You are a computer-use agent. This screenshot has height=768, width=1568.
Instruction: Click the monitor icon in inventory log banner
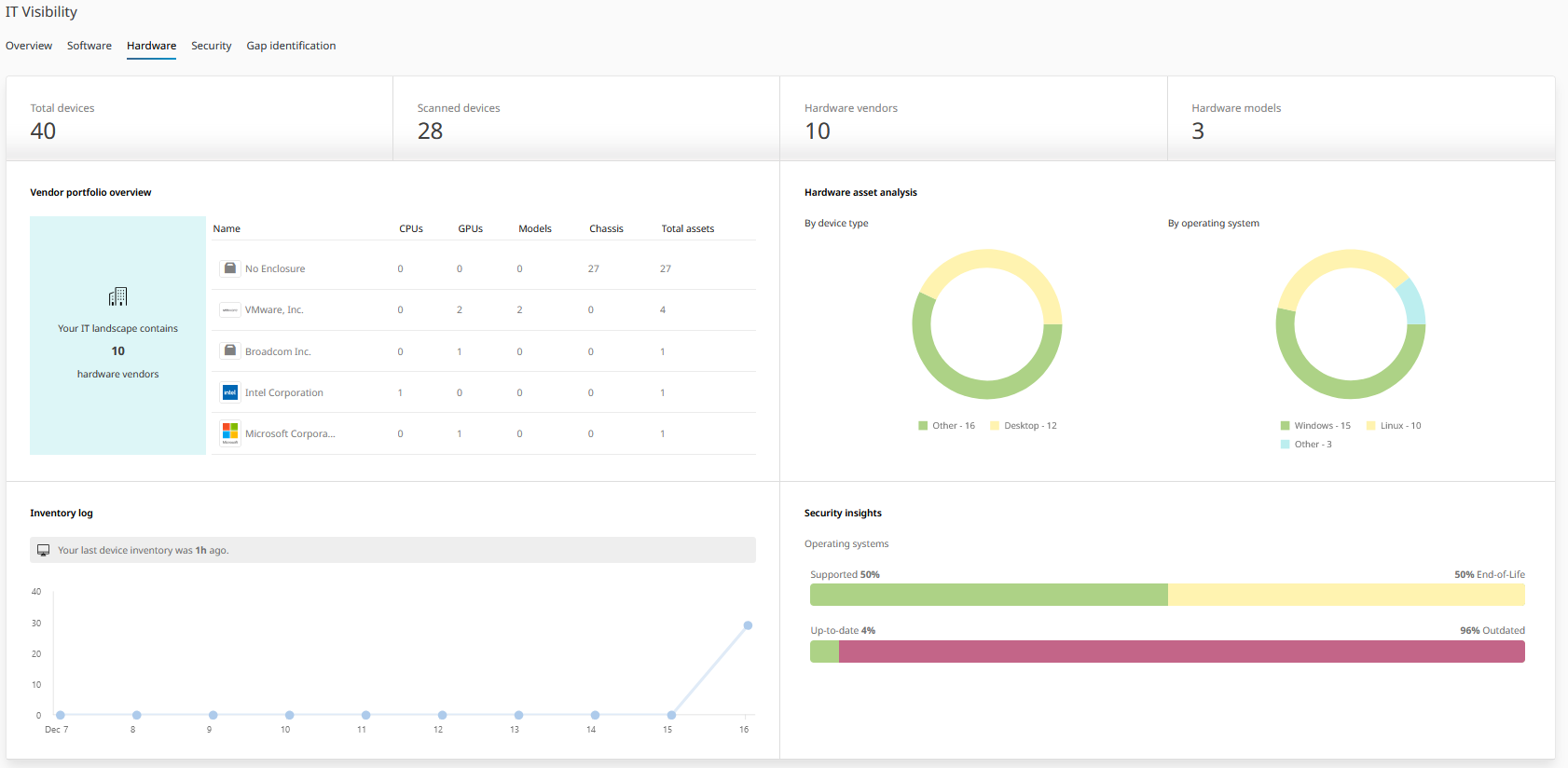pos(43,550)
